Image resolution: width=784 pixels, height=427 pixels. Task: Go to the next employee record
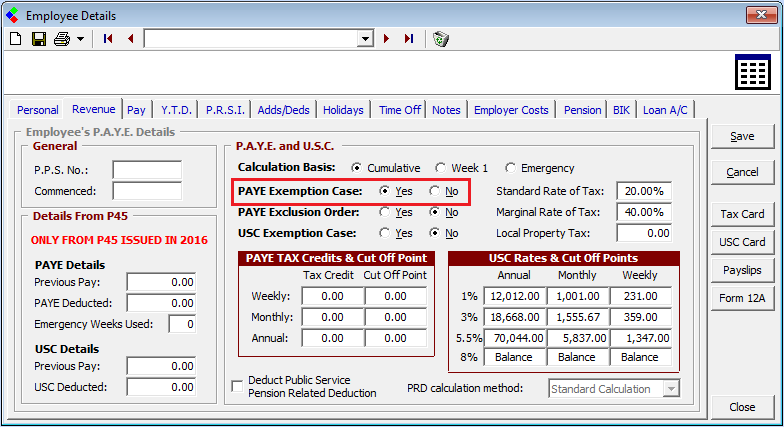point(387,39)
